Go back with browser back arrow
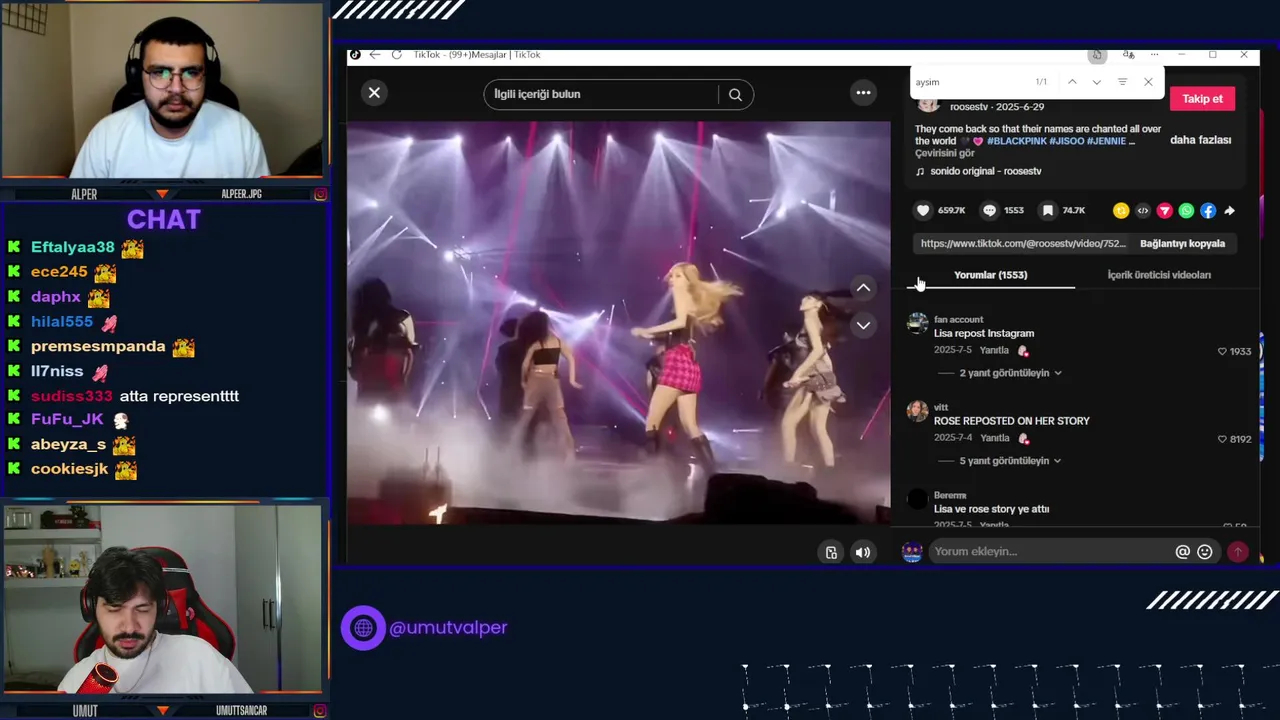 [x=374, y=55]
